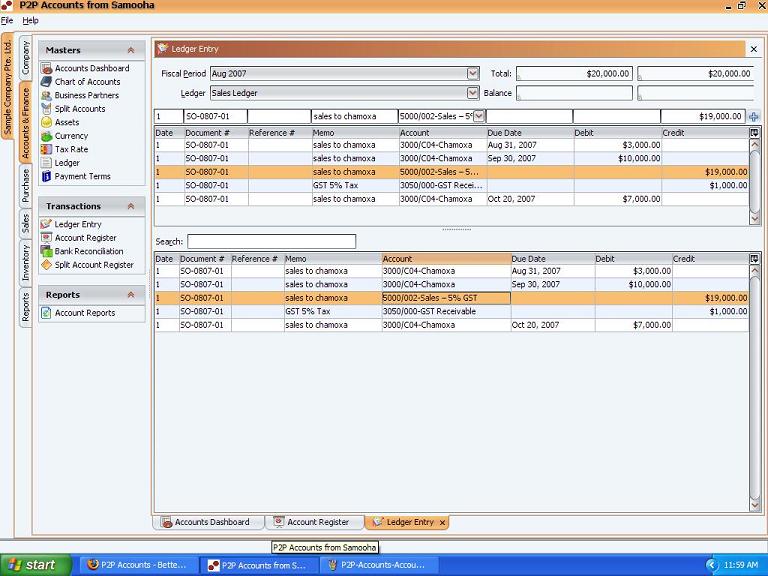Image resolution: width=768 pixels, height=576 pixels.
Task: Close the Ledger Entry bottom tab
Action: pyautogui.click(x=442, y=523)
